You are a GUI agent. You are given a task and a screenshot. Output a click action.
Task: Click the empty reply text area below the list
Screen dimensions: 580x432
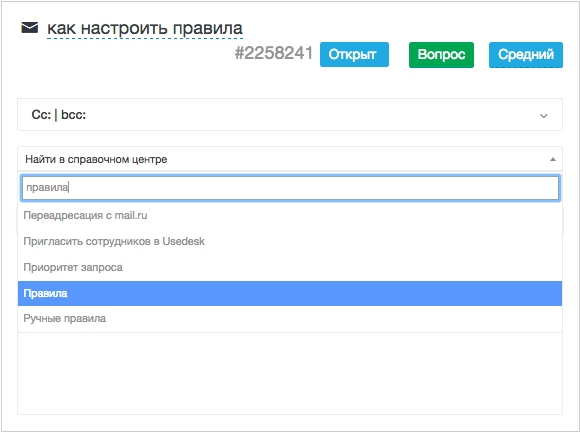click(290, 373)
